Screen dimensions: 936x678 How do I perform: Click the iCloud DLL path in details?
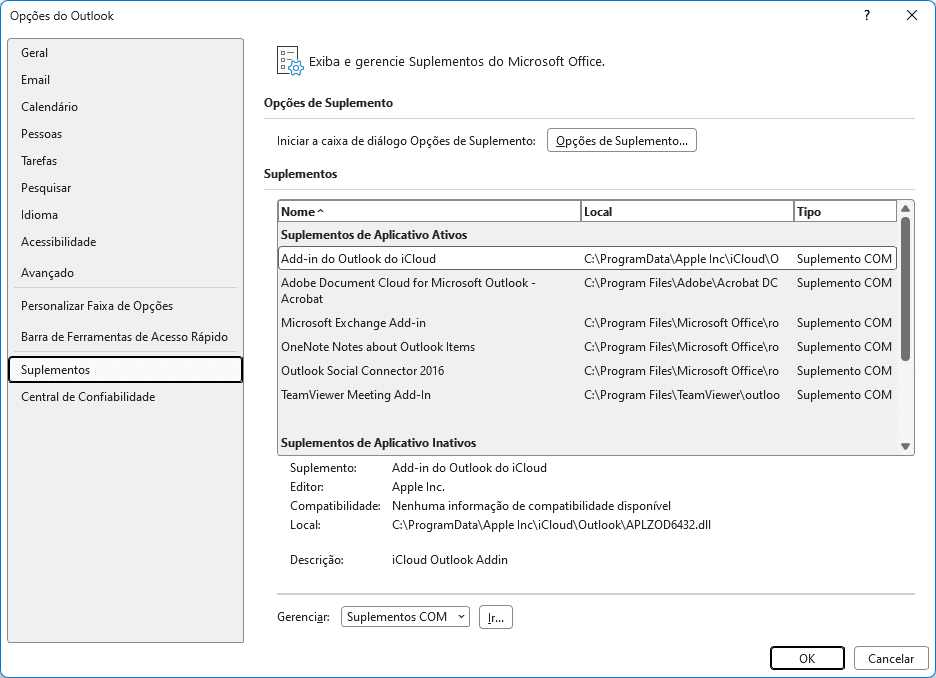pyautogui.click(x=551, y=525)
